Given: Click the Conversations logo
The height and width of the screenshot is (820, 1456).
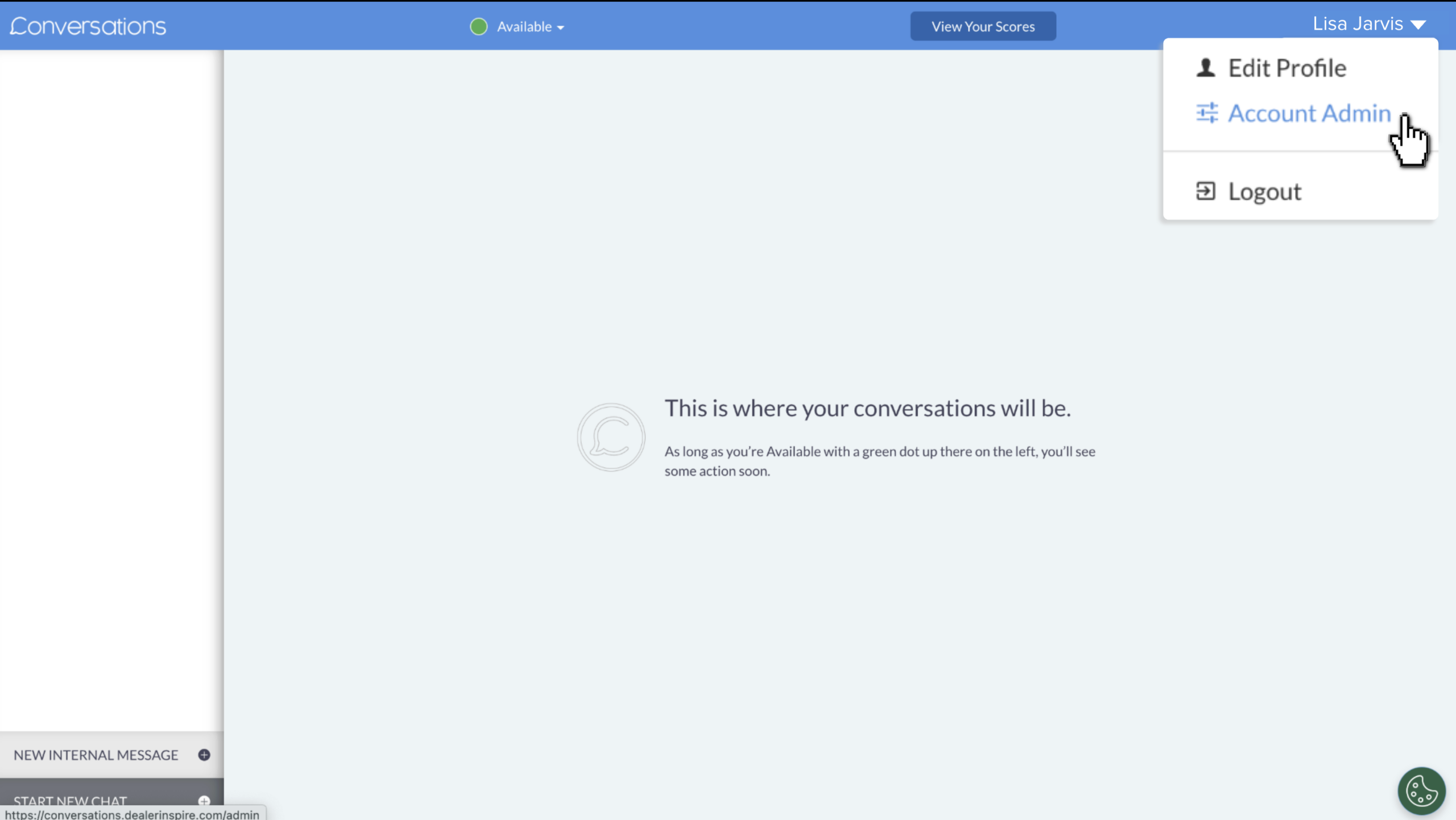Looking at the screenshot, I should pyautogui.click(x=88, y=26).
